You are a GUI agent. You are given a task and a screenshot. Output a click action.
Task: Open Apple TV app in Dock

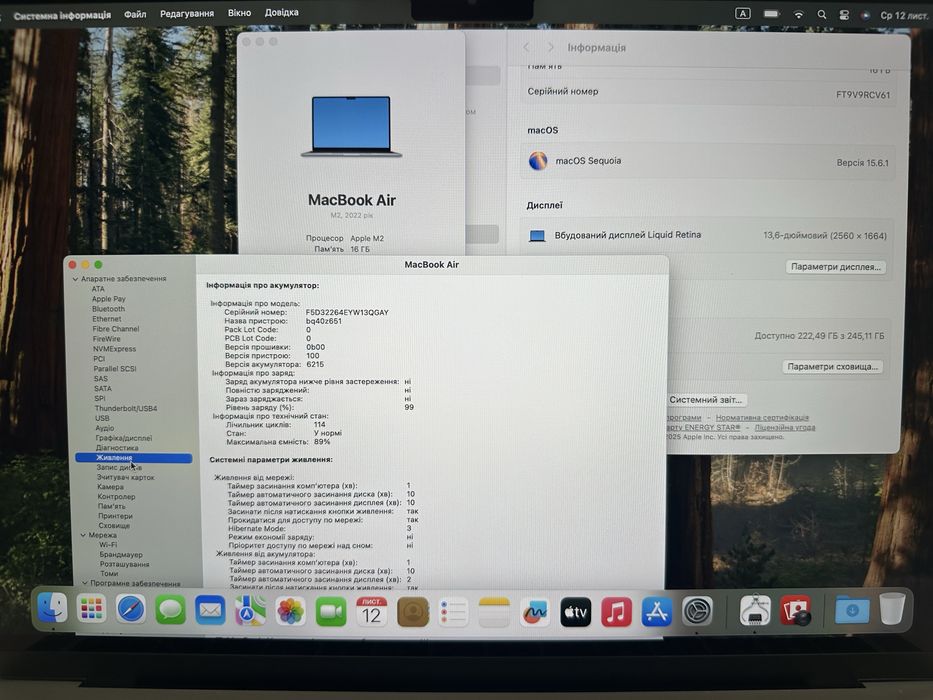pos(576,612)
